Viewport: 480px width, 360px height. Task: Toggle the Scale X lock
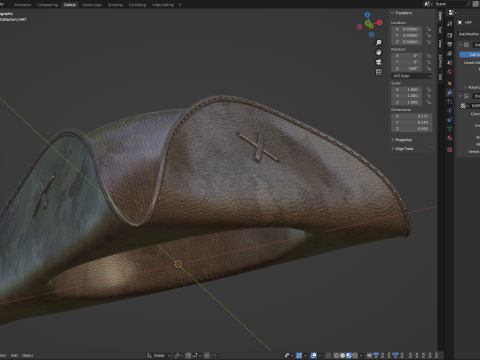tap(429, 89)
